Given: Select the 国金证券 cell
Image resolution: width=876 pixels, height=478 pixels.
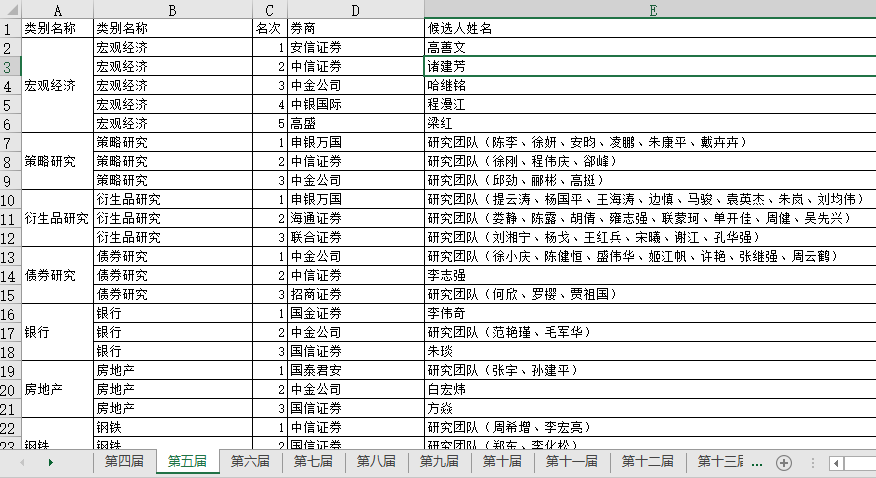Looking at the screenshot, I should [x=356, y=313].
